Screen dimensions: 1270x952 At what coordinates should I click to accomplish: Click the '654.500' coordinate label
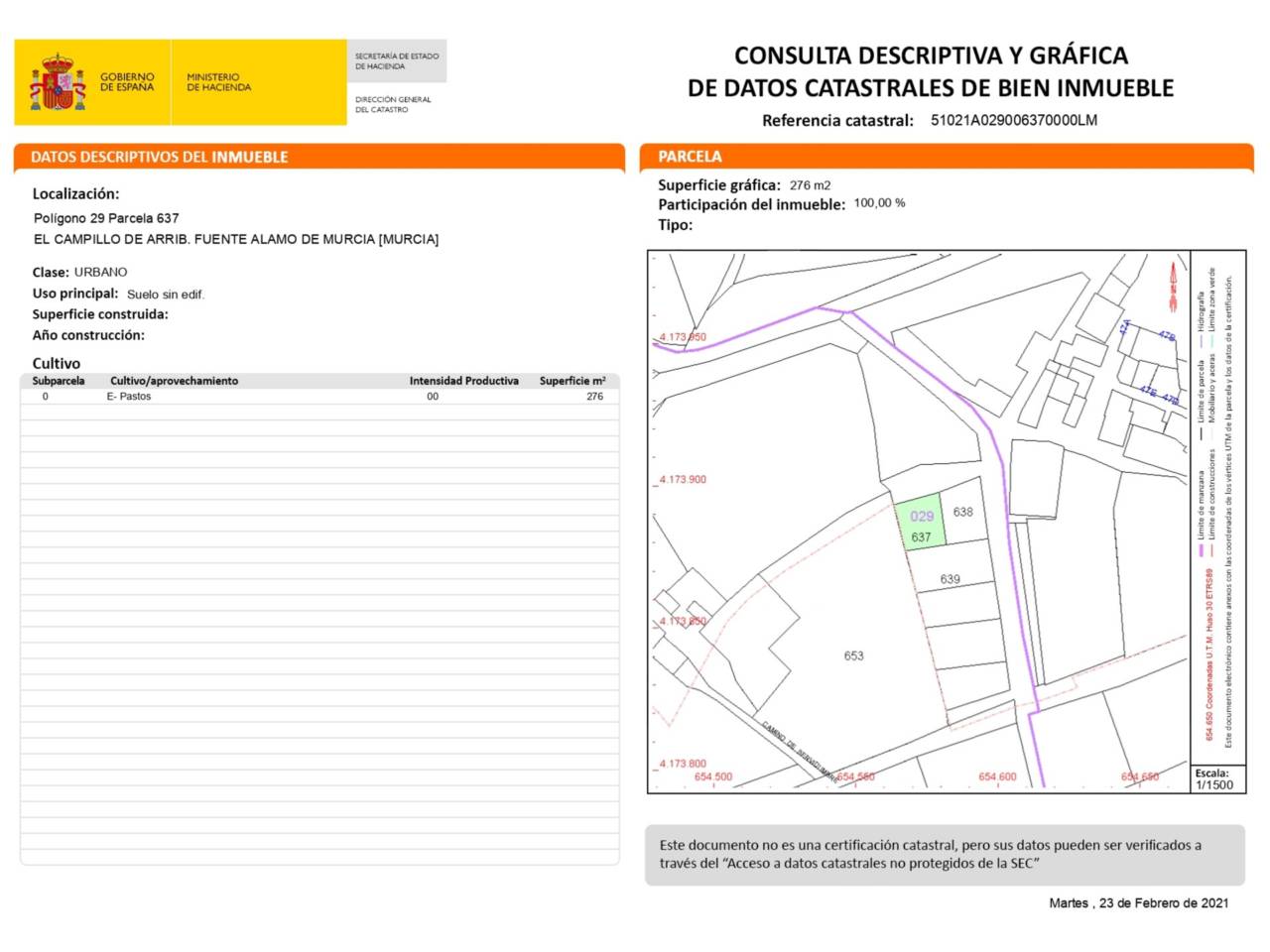pos(713,777)
